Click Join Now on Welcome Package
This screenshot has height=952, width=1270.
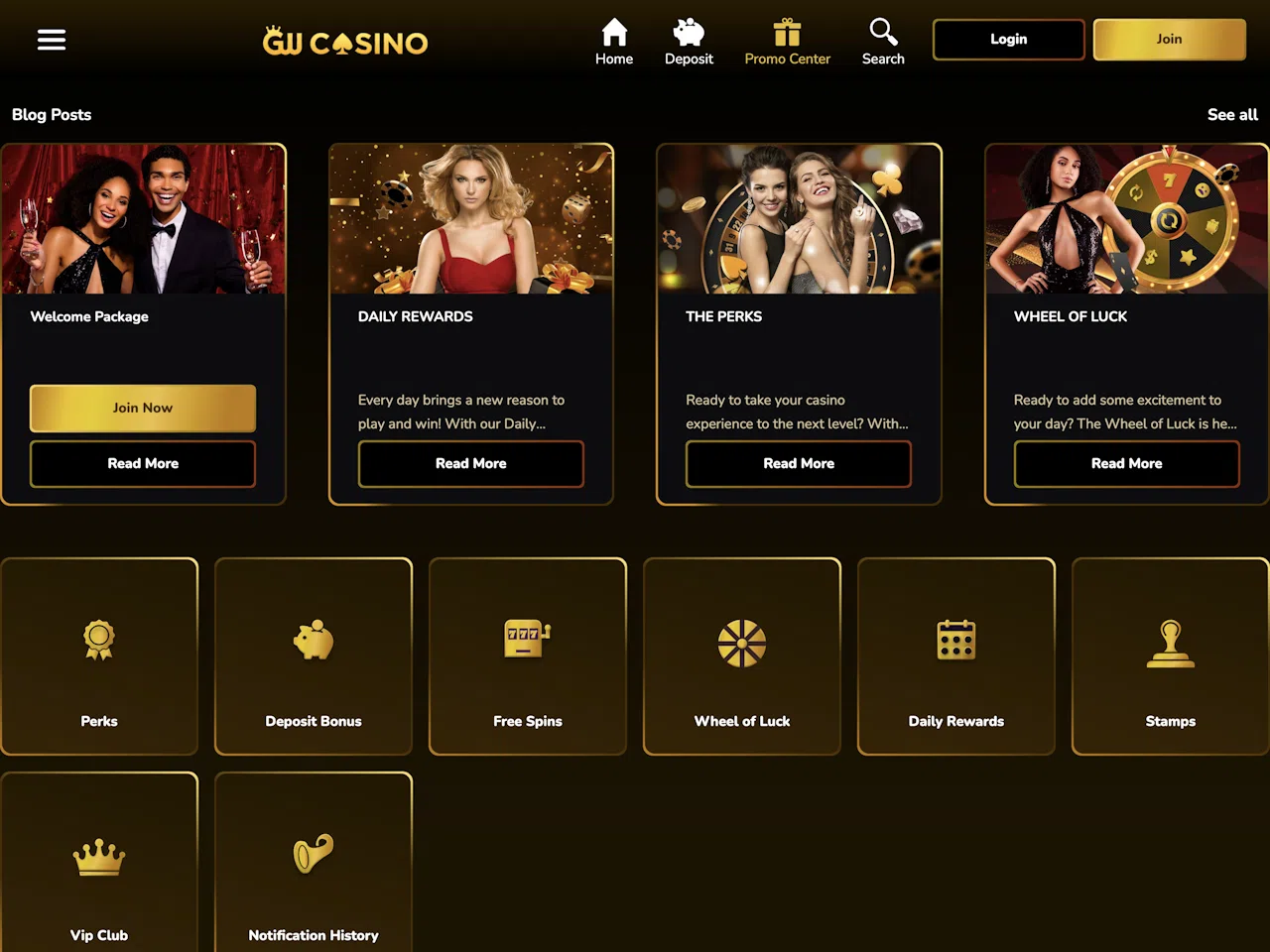click(x=143, y=408)
